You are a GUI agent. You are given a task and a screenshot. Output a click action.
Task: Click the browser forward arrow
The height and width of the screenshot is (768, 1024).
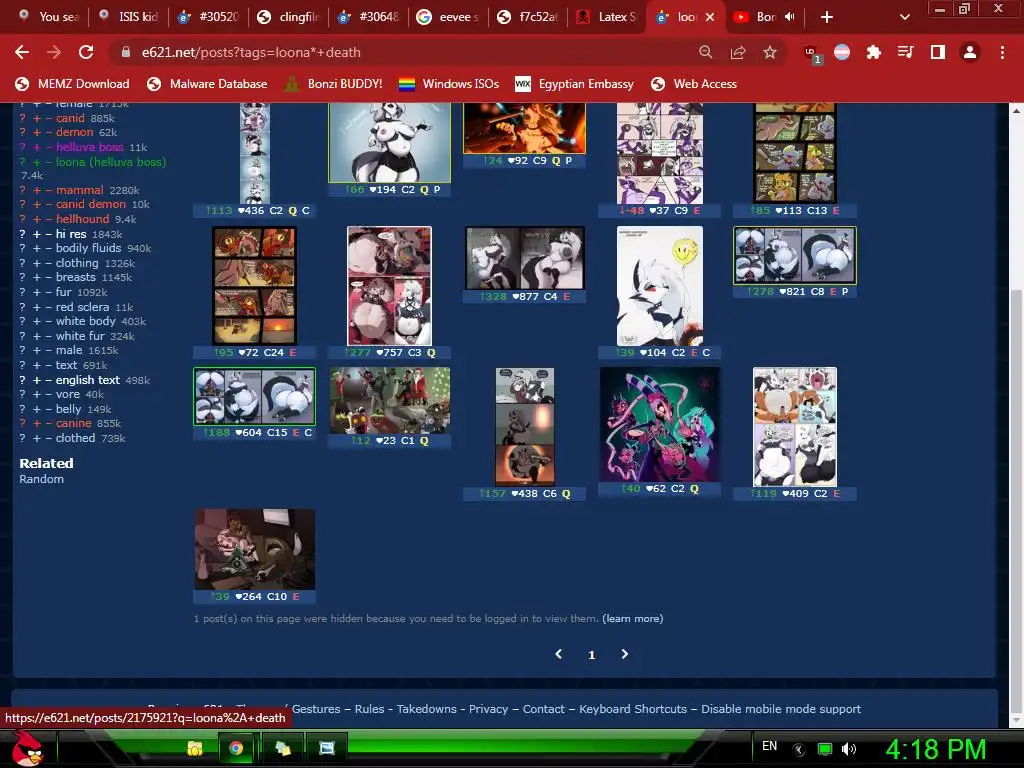tap(54, 52)
